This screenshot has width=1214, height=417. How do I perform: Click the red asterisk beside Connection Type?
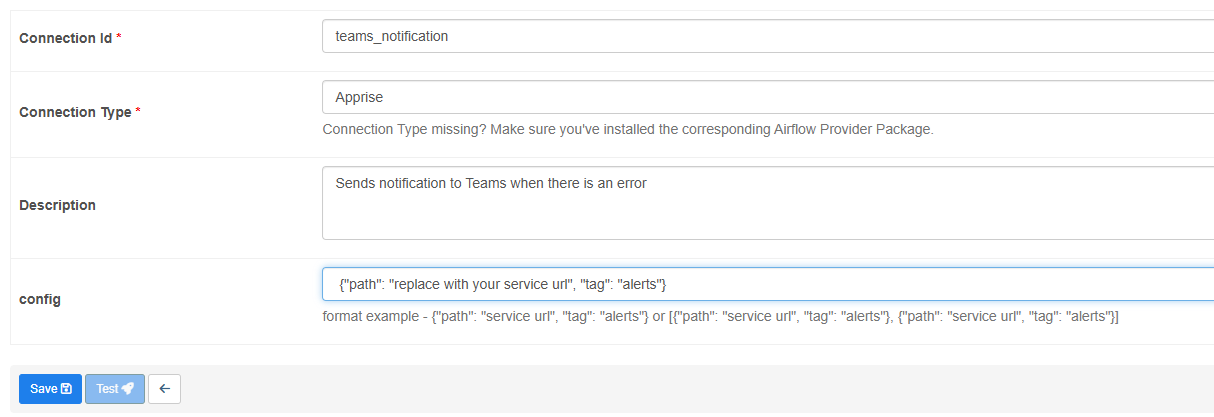click(138, 112)
